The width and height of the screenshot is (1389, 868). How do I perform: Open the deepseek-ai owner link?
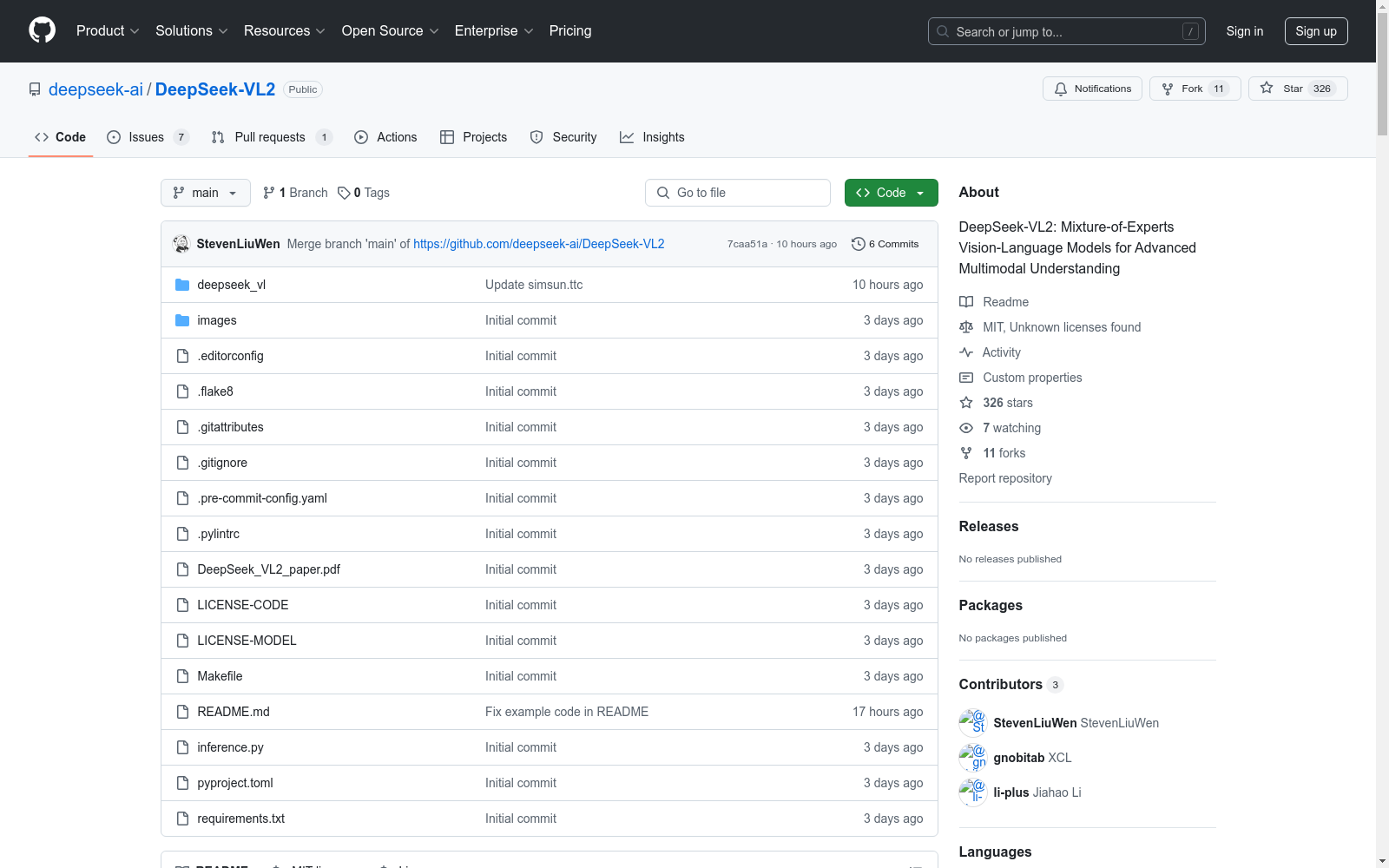click(95, 89)
